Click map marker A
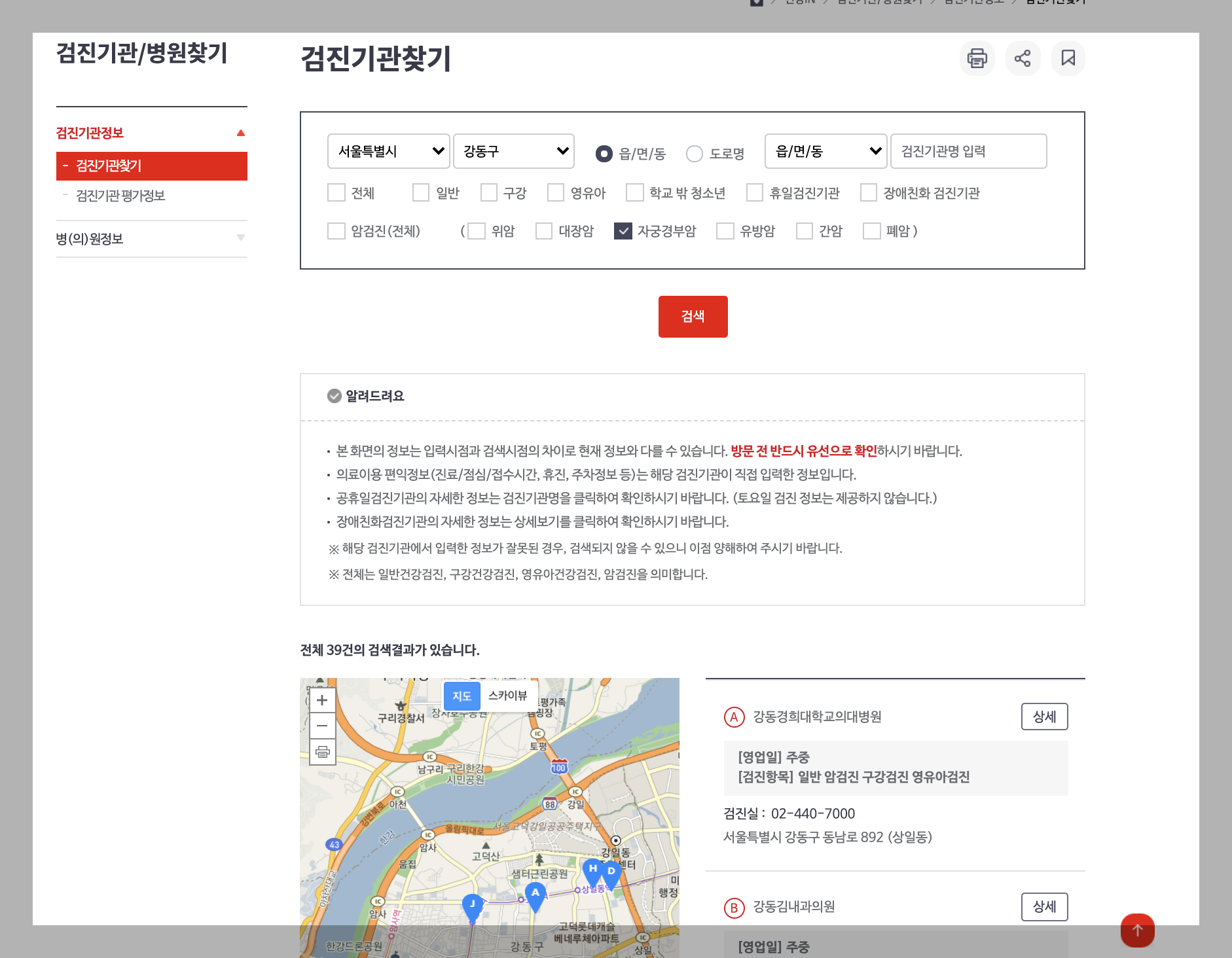1232x958 pixels. [x=535, y=896]
